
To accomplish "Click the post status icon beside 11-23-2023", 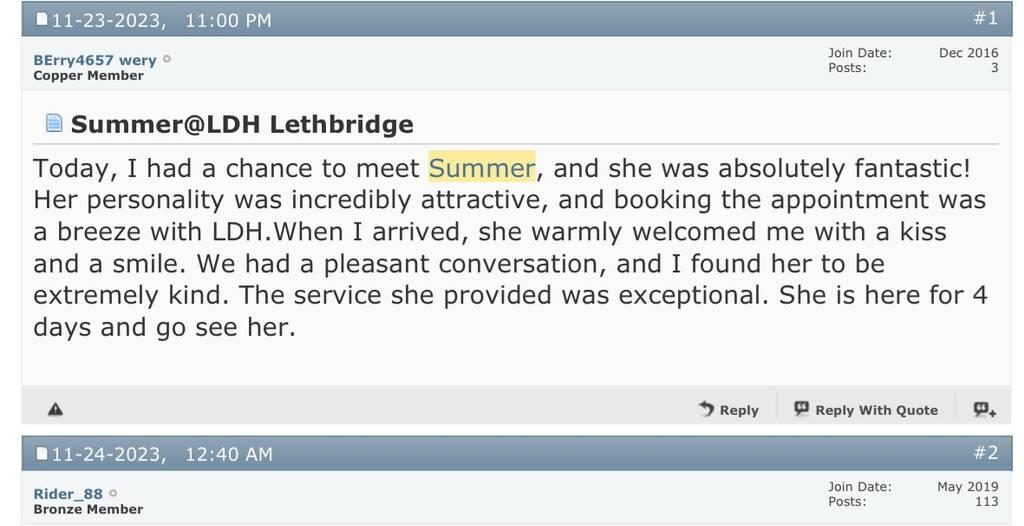I will pyautogui.click(x=42, y=20).
